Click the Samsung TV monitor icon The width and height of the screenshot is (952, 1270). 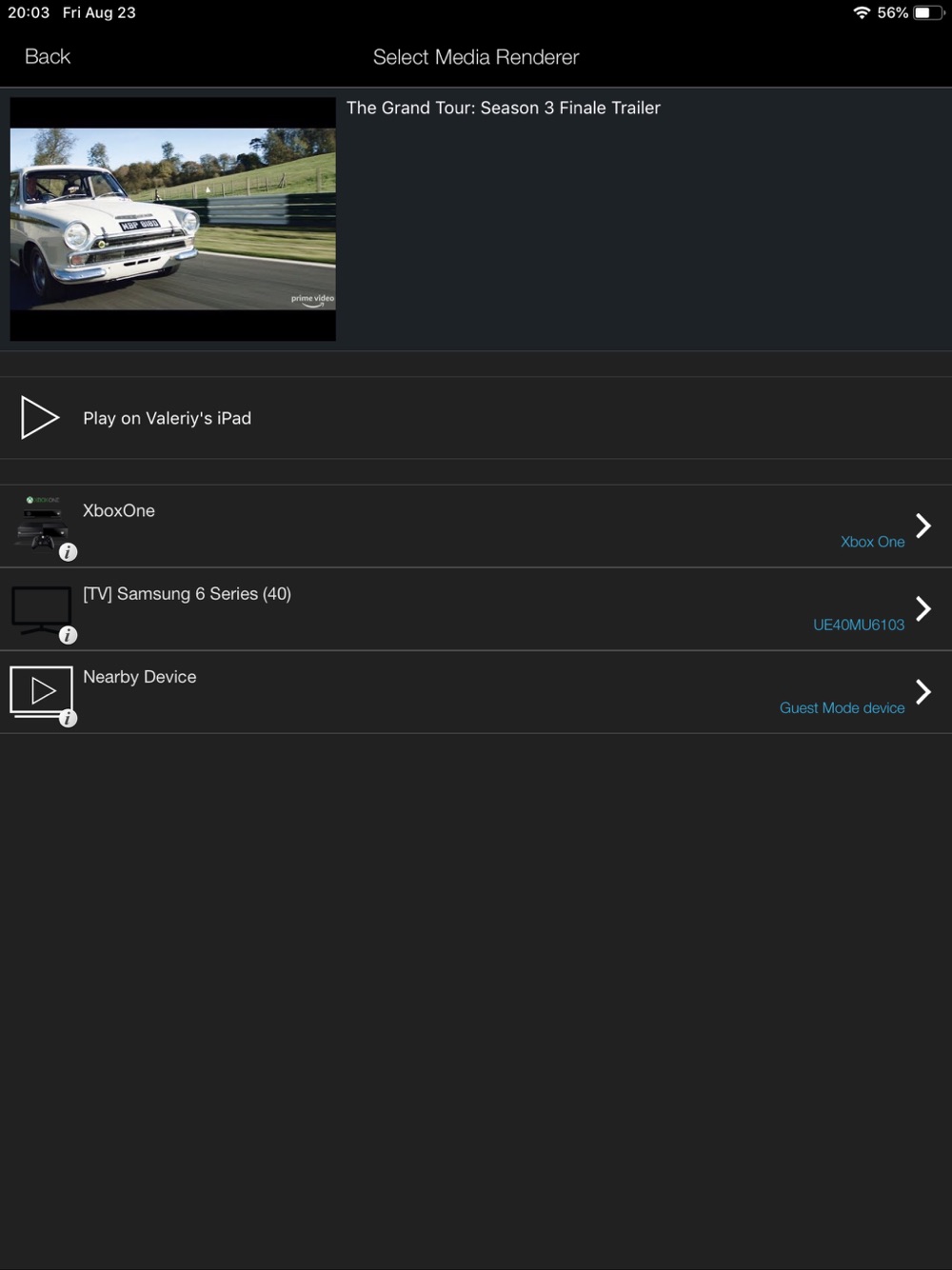tap(41, 609)
